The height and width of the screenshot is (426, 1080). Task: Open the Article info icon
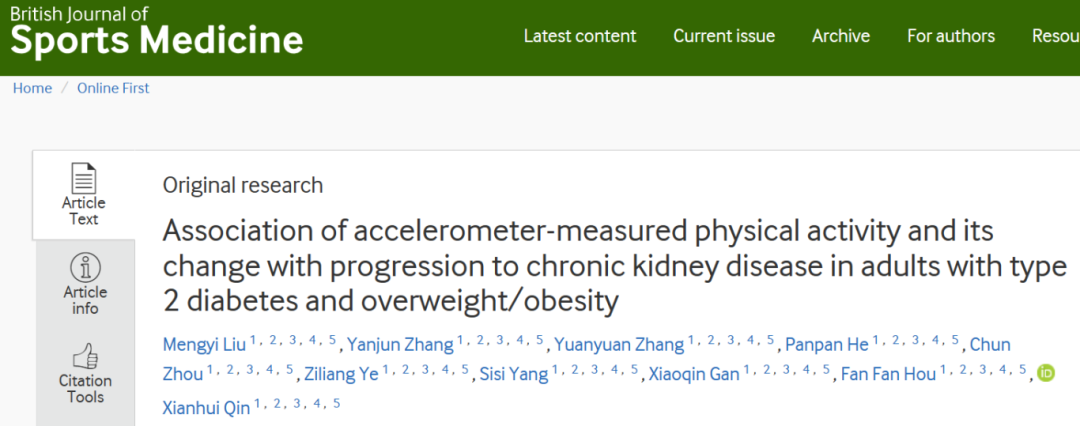85,267
